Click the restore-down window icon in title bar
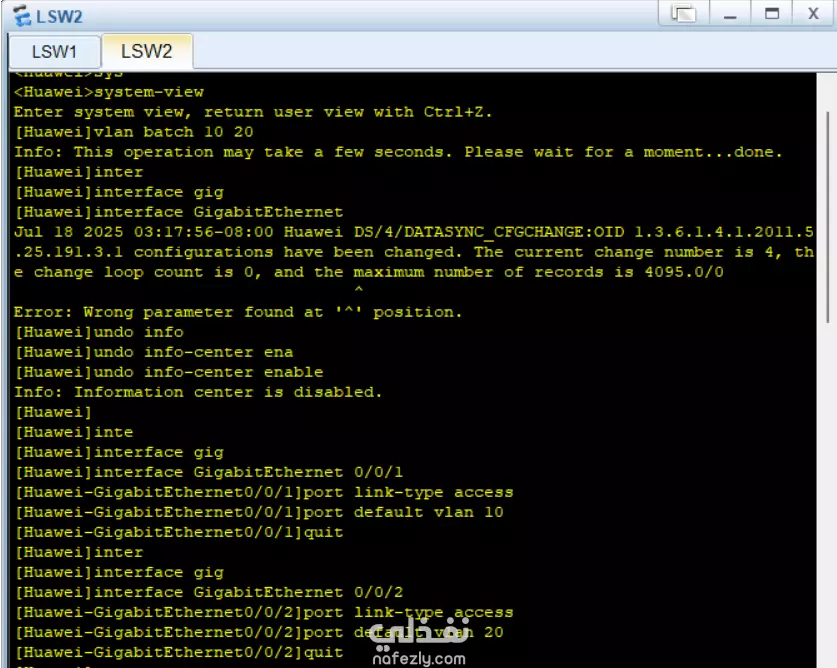 point(683,13)
